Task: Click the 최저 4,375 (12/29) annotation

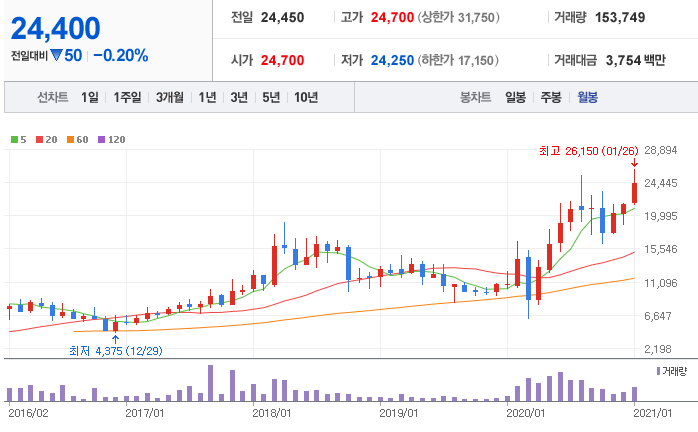Action: (116, 351)
